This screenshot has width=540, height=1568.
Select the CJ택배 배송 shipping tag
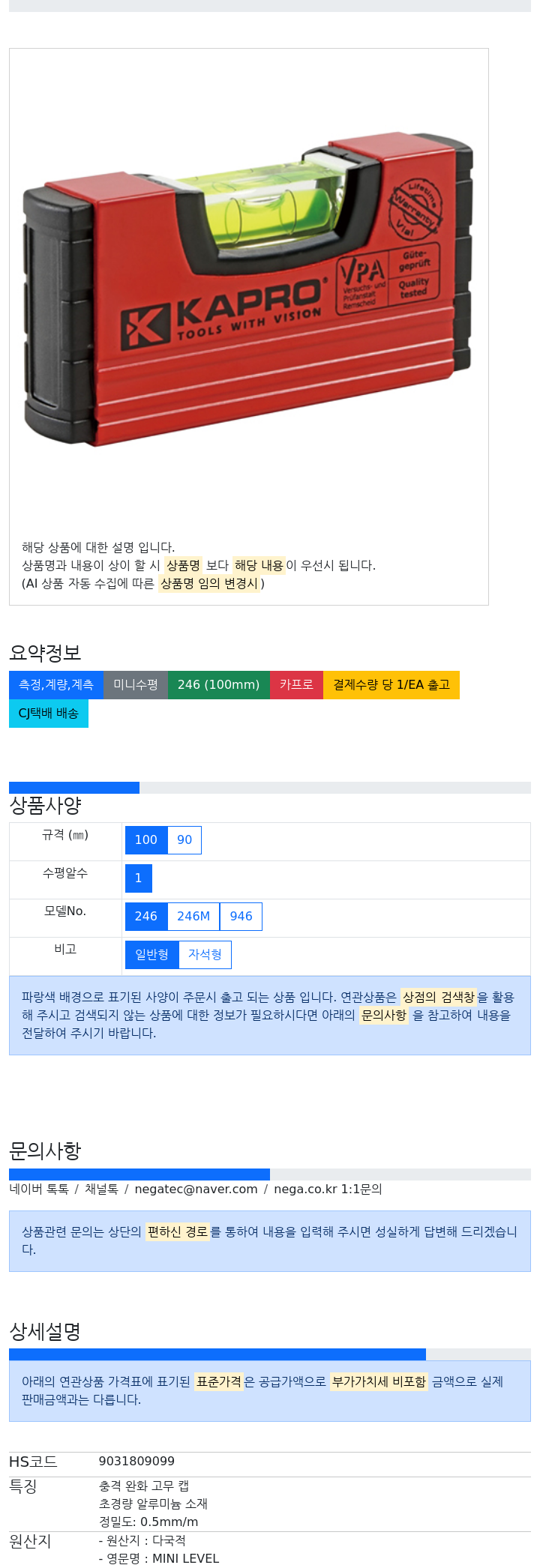pyautogui.click(x=49, y=714)
